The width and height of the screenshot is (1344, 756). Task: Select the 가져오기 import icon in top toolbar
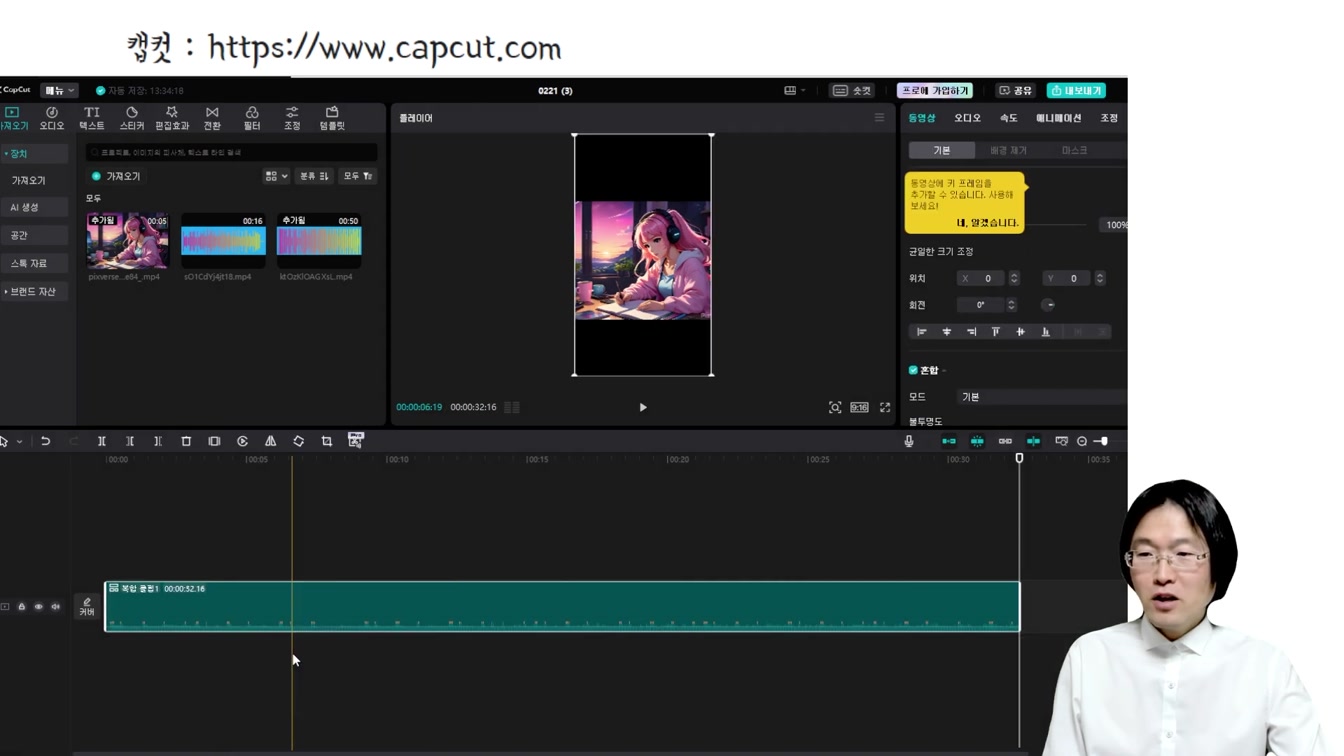point(13,118)
